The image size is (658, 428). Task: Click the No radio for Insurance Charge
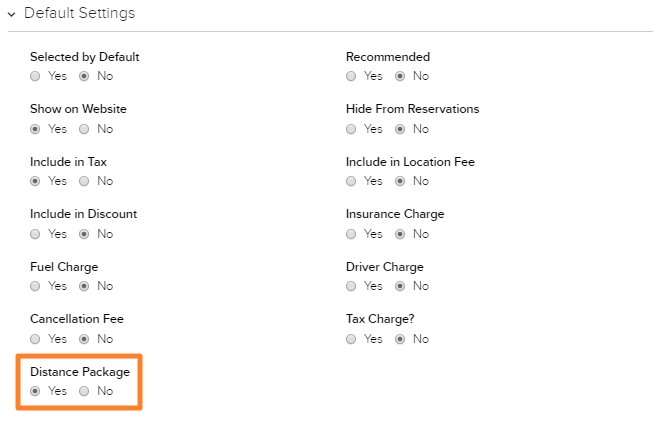(x=400, y=234)
